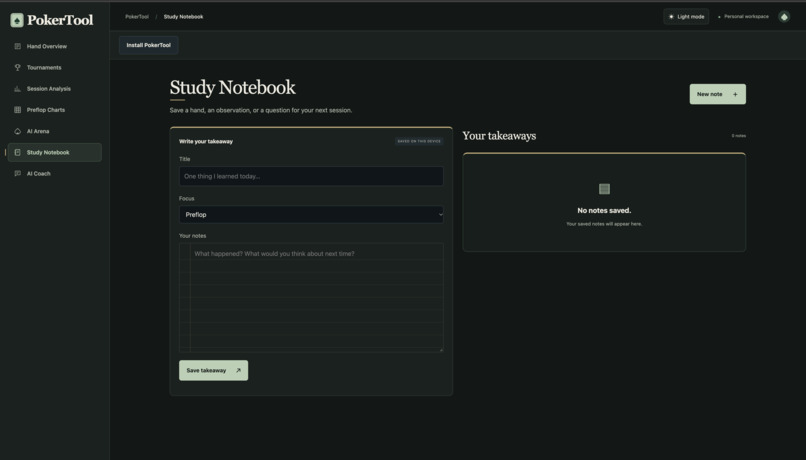Click Study Notebook breadcrumb
Viewport: 806px width, 460px height.
(184, 16)
